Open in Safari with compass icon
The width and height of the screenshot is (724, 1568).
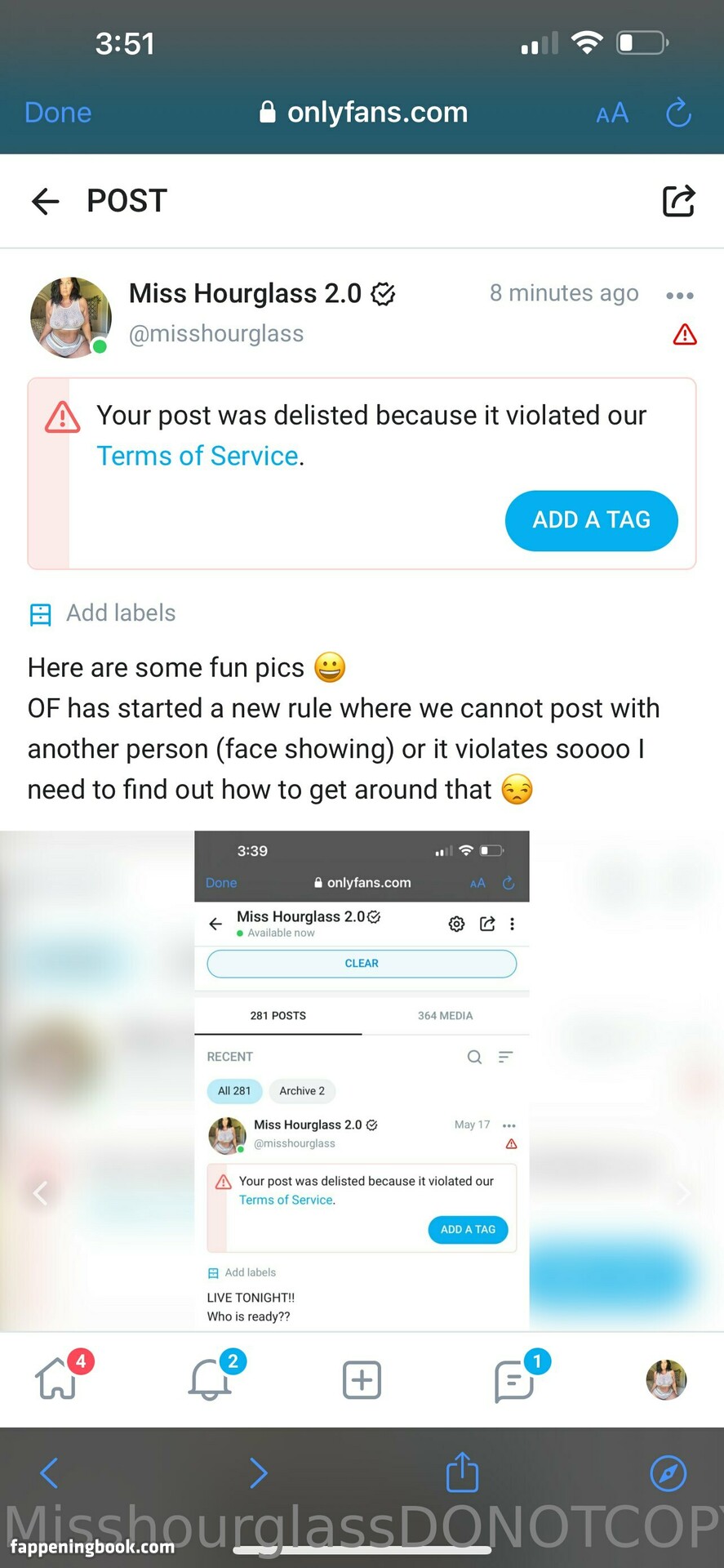click(x=668, y=1473)
